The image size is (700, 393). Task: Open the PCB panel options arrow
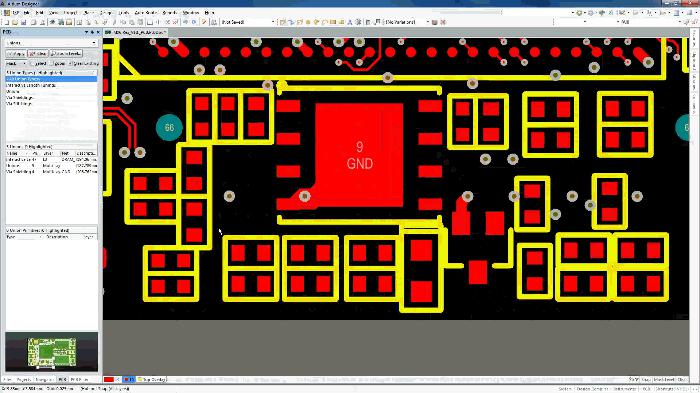pos(86,32)
